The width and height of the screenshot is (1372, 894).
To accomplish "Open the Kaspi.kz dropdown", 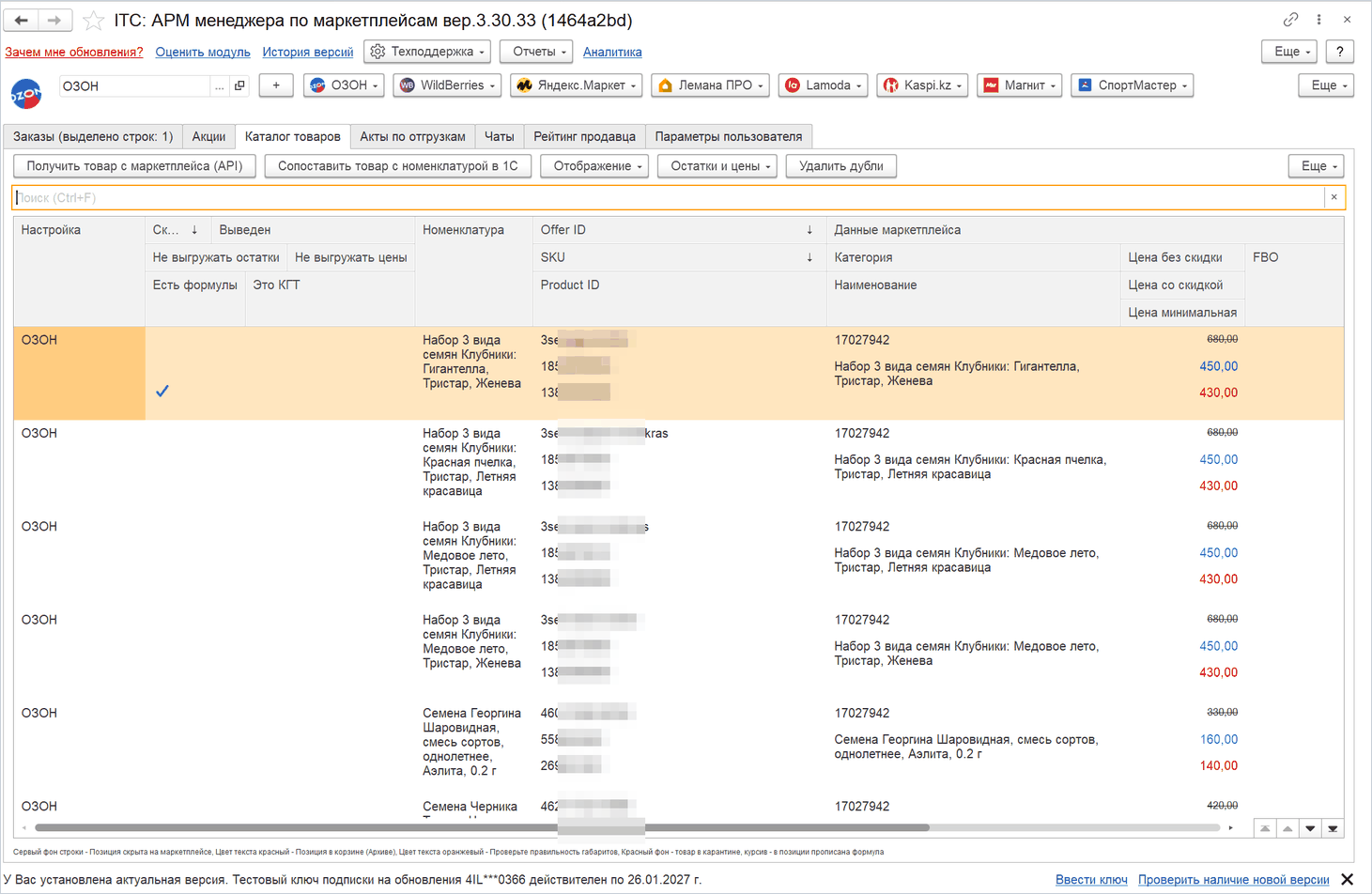I will [x=922, y=85].
